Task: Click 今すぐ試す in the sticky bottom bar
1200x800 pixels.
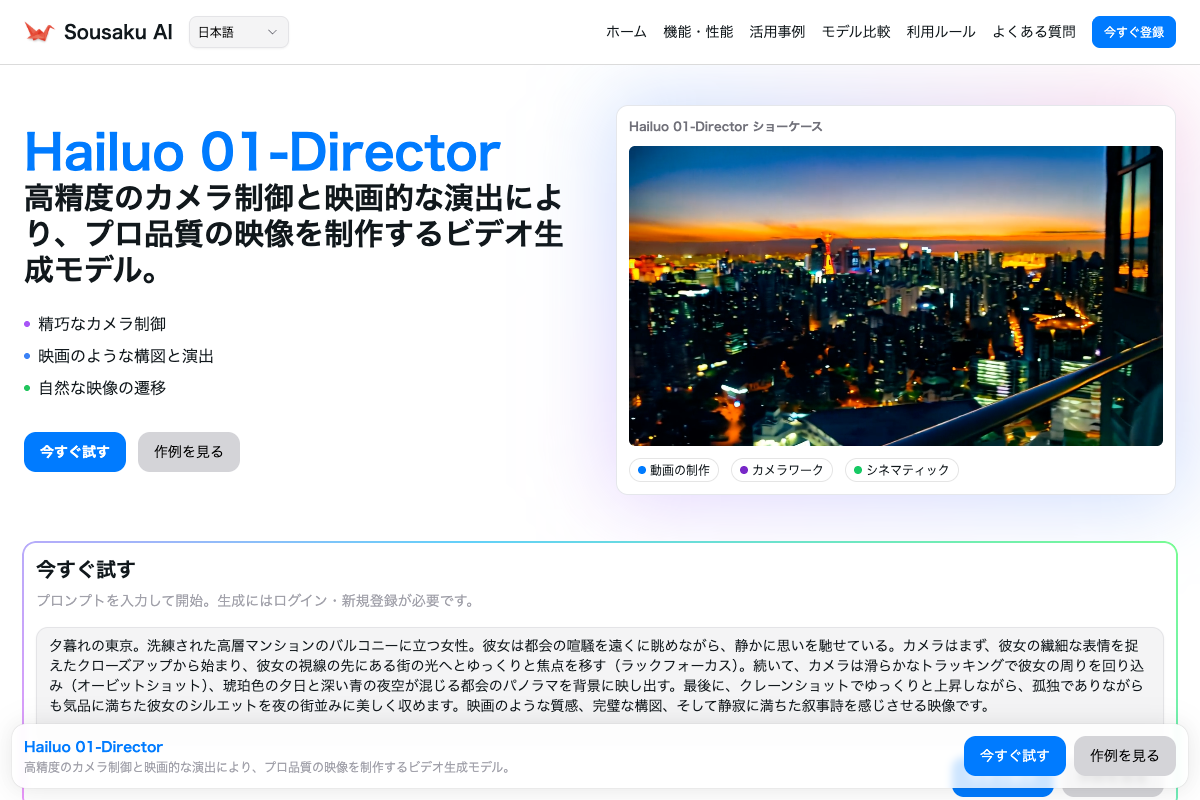Action: pyautogui.click(x=1014, y=756)
